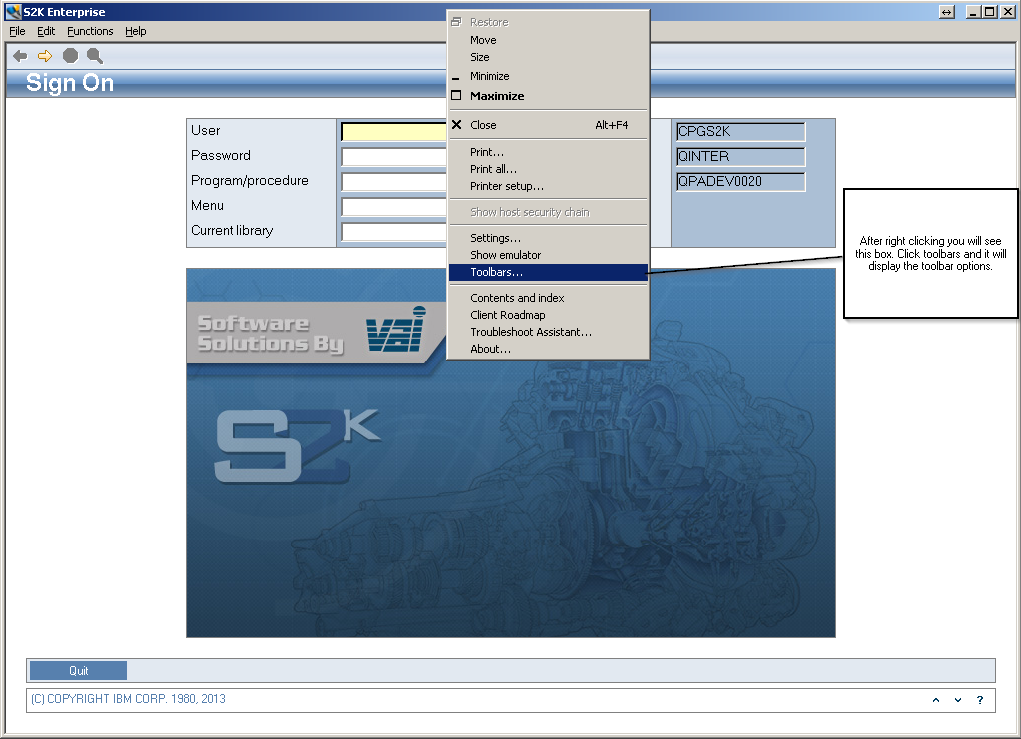The image size is (1021, 739).
Task: Open the File menu
Action: point(18,31)
